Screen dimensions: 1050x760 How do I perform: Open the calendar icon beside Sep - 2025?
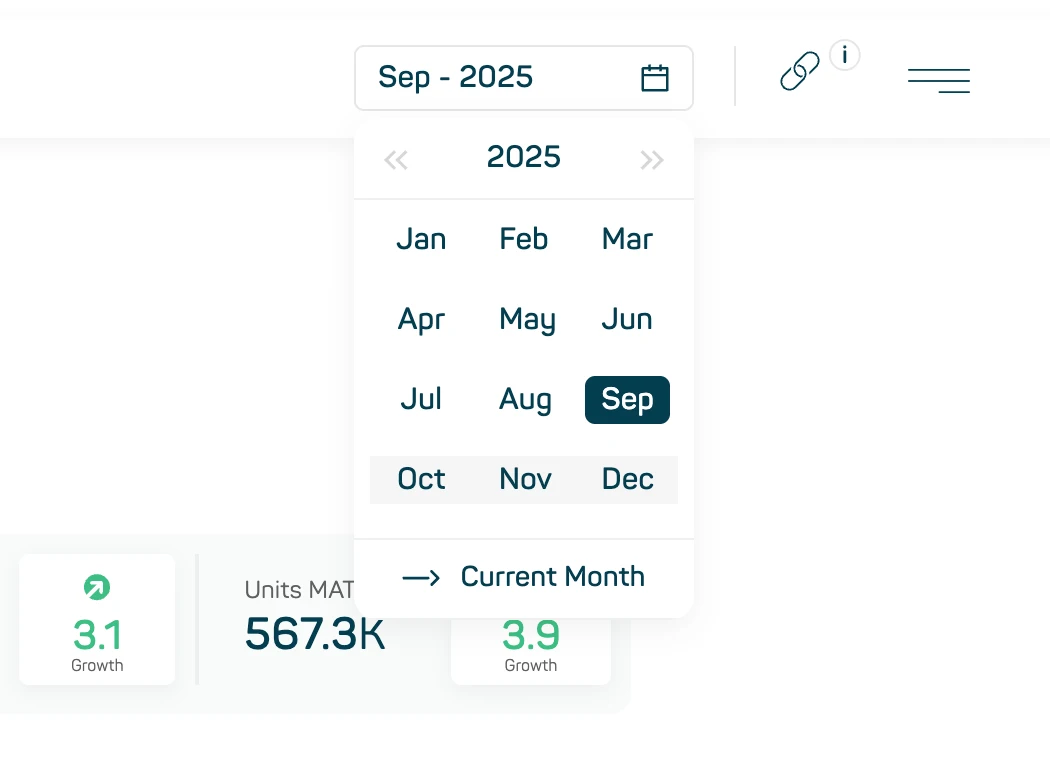(x=655, y=76)
